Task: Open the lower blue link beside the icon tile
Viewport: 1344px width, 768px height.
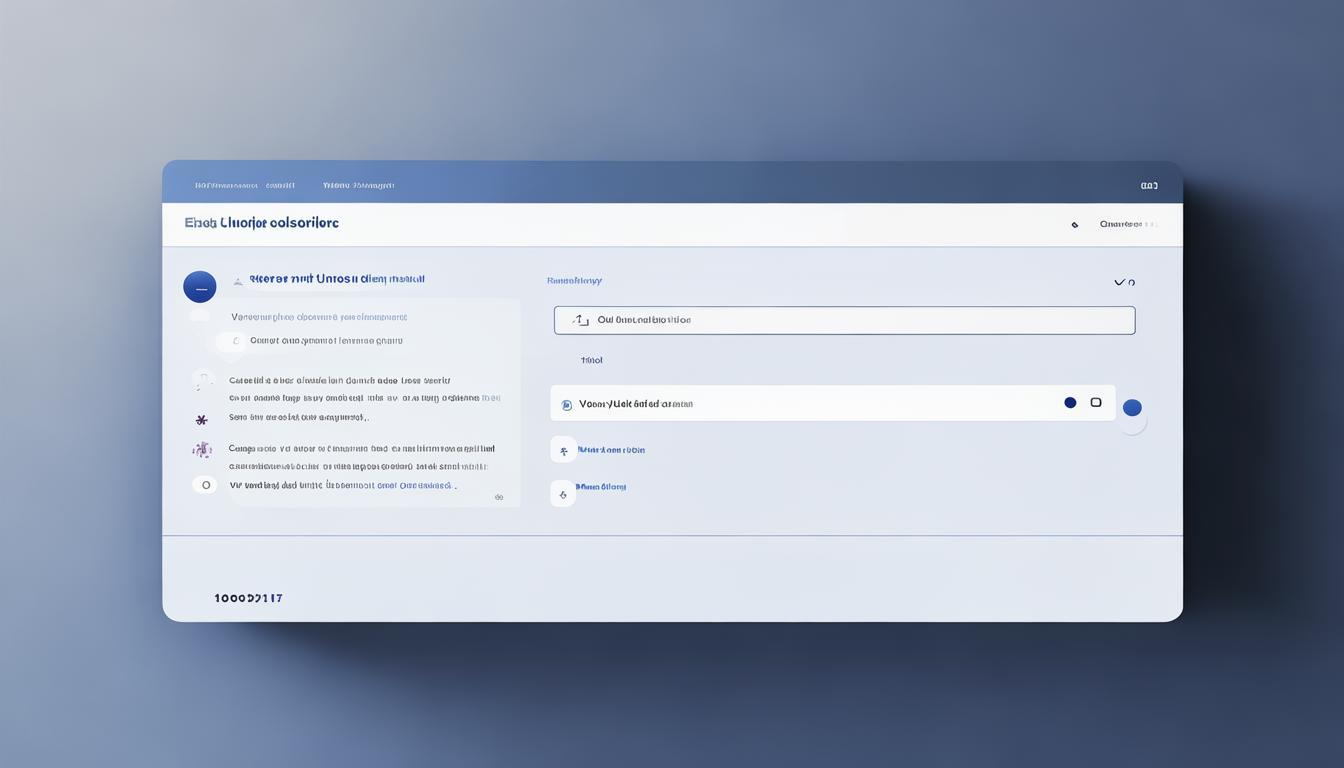Action: [x=601, y=487]
